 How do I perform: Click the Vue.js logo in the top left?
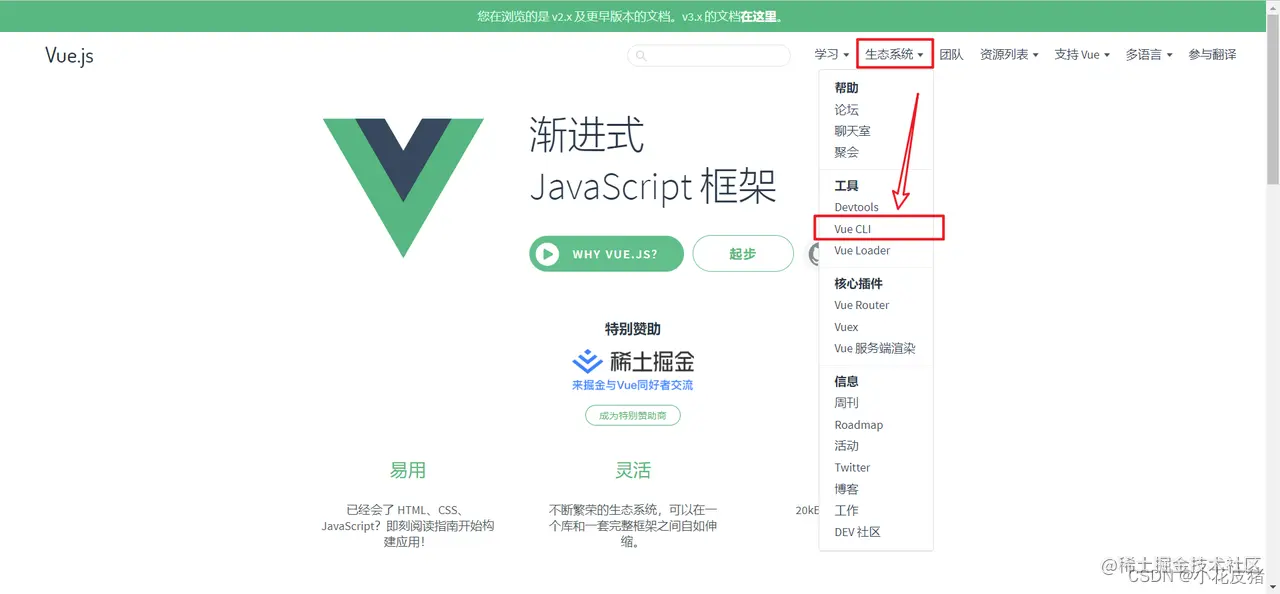[67, 55]
